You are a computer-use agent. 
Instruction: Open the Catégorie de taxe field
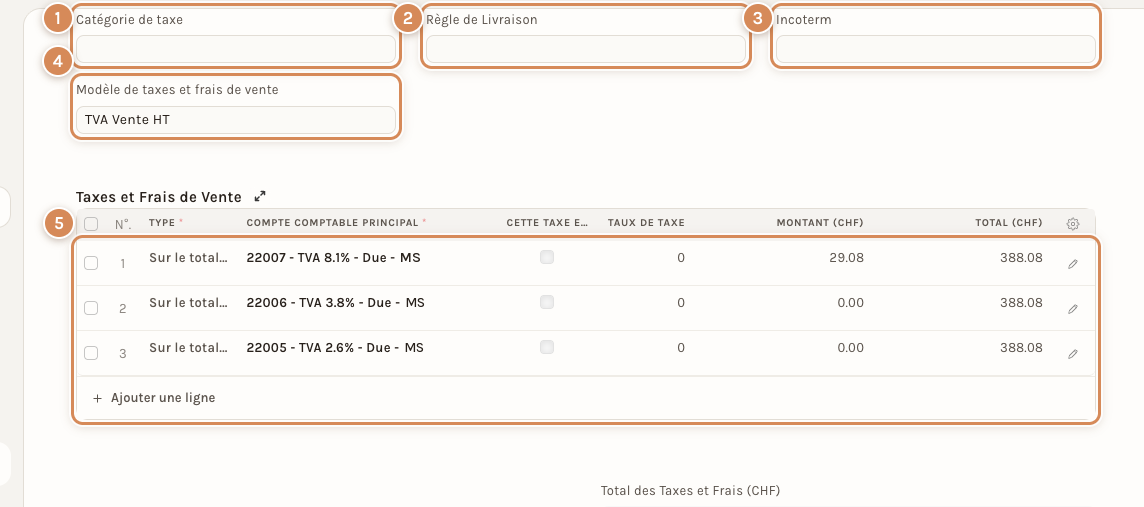tap(236, 49)
